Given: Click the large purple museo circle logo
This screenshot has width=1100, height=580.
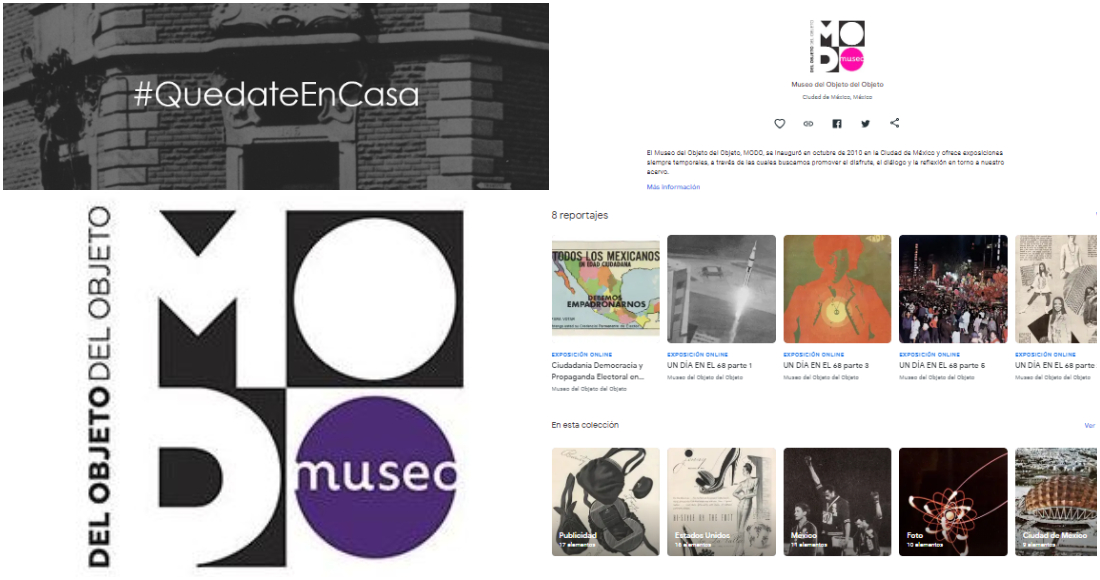Looking at the screenshot, I should [x=377, y=477].
